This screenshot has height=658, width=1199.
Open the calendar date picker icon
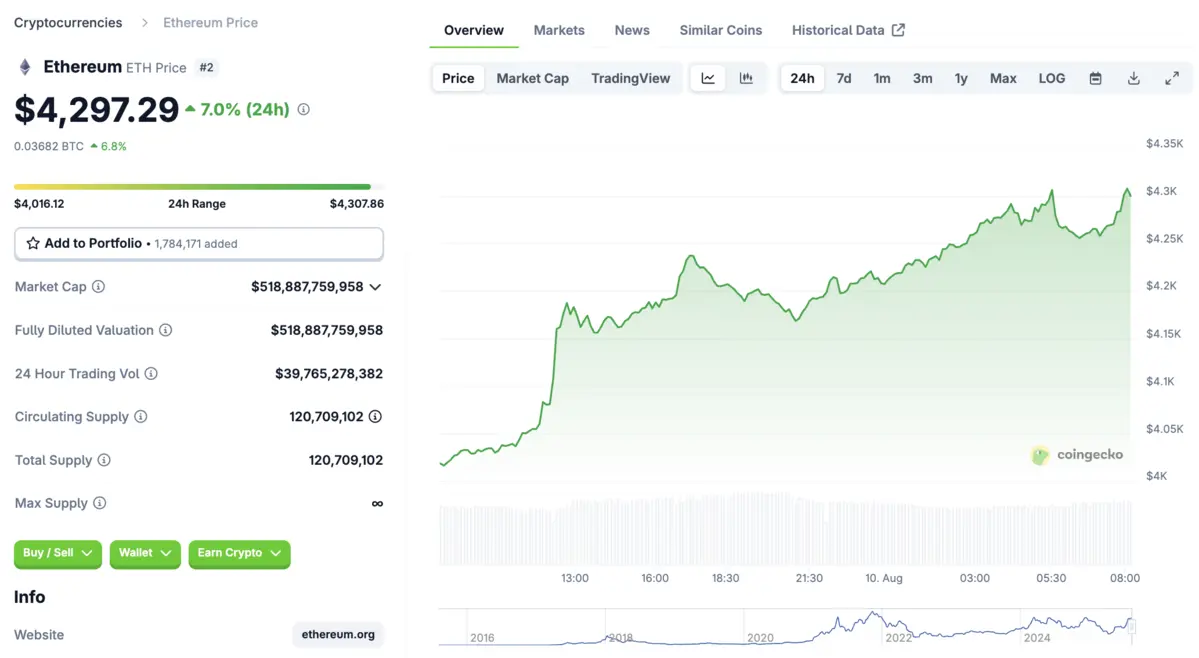tap(1095, 78)
